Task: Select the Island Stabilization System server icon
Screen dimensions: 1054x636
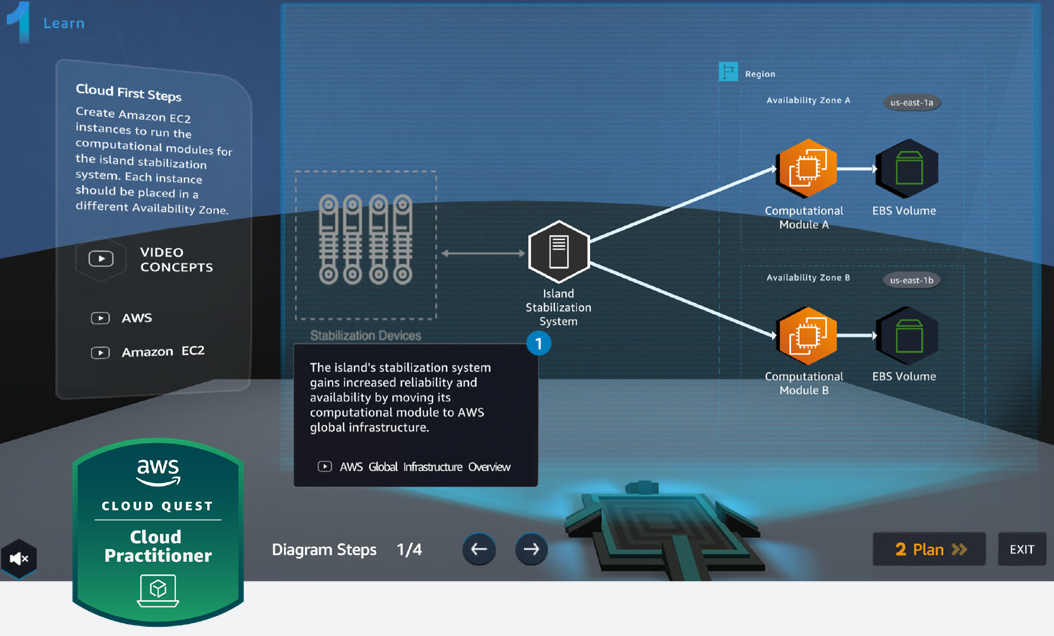Action: click(x=559, y=251)
